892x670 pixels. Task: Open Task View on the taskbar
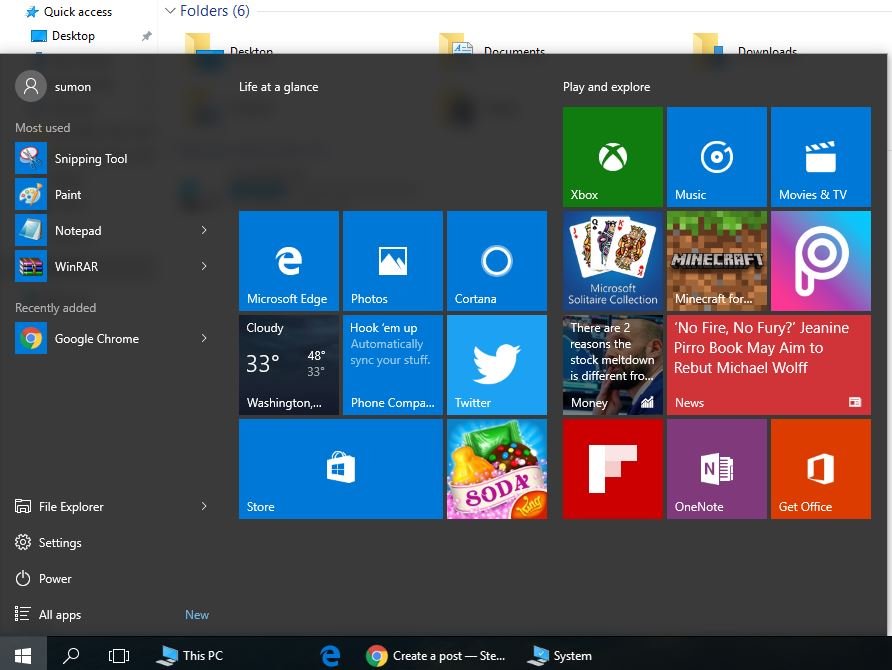118,655
